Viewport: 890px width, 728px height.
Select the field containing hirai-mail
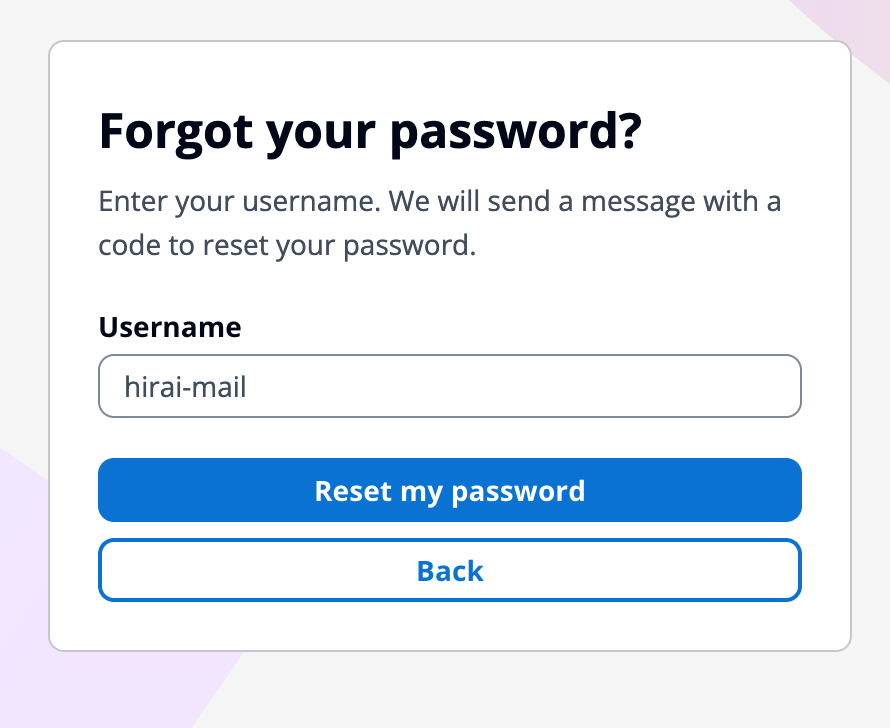tap(449, 386)
